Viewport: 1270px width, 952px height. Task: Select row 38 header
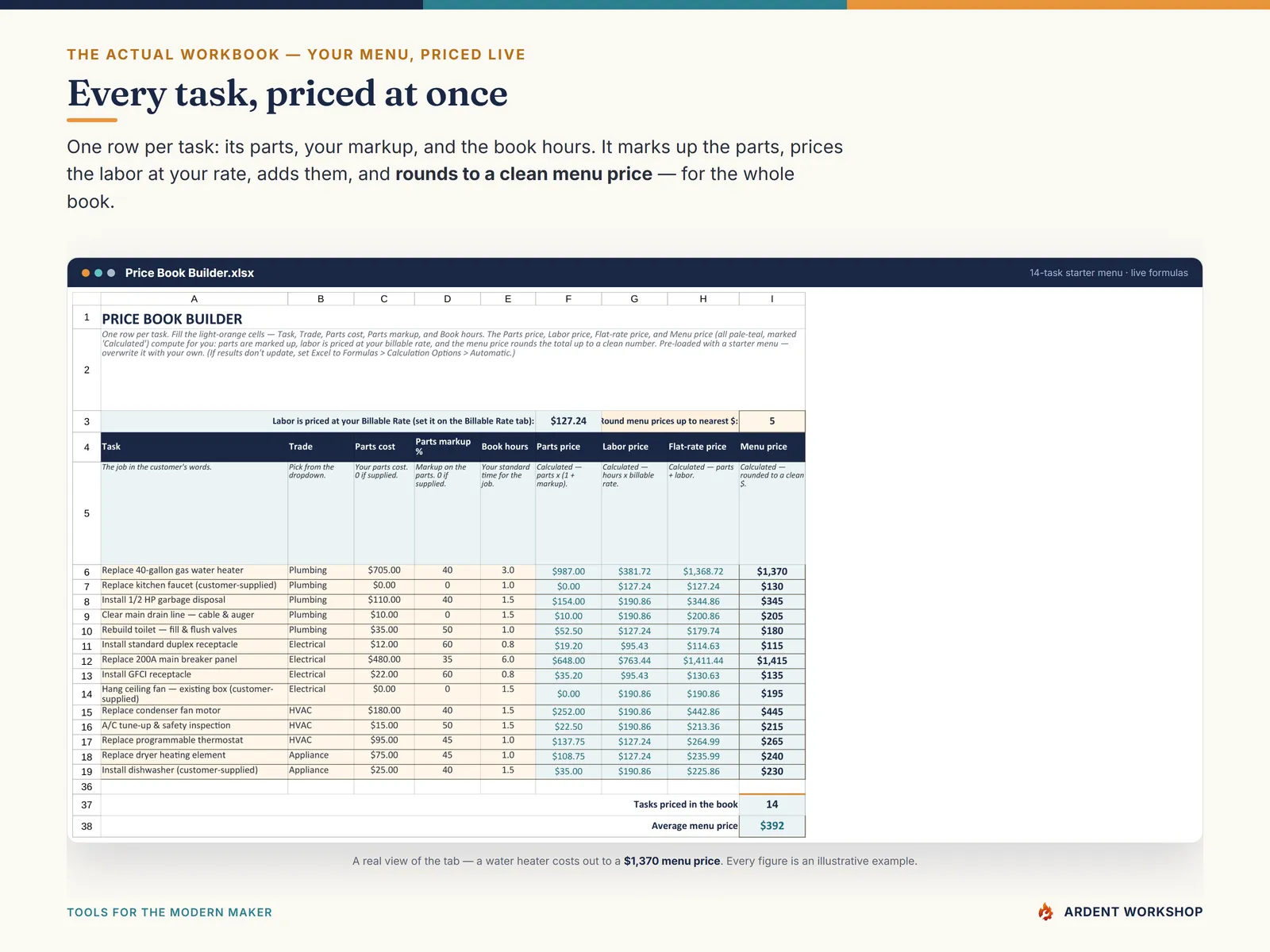87,827
